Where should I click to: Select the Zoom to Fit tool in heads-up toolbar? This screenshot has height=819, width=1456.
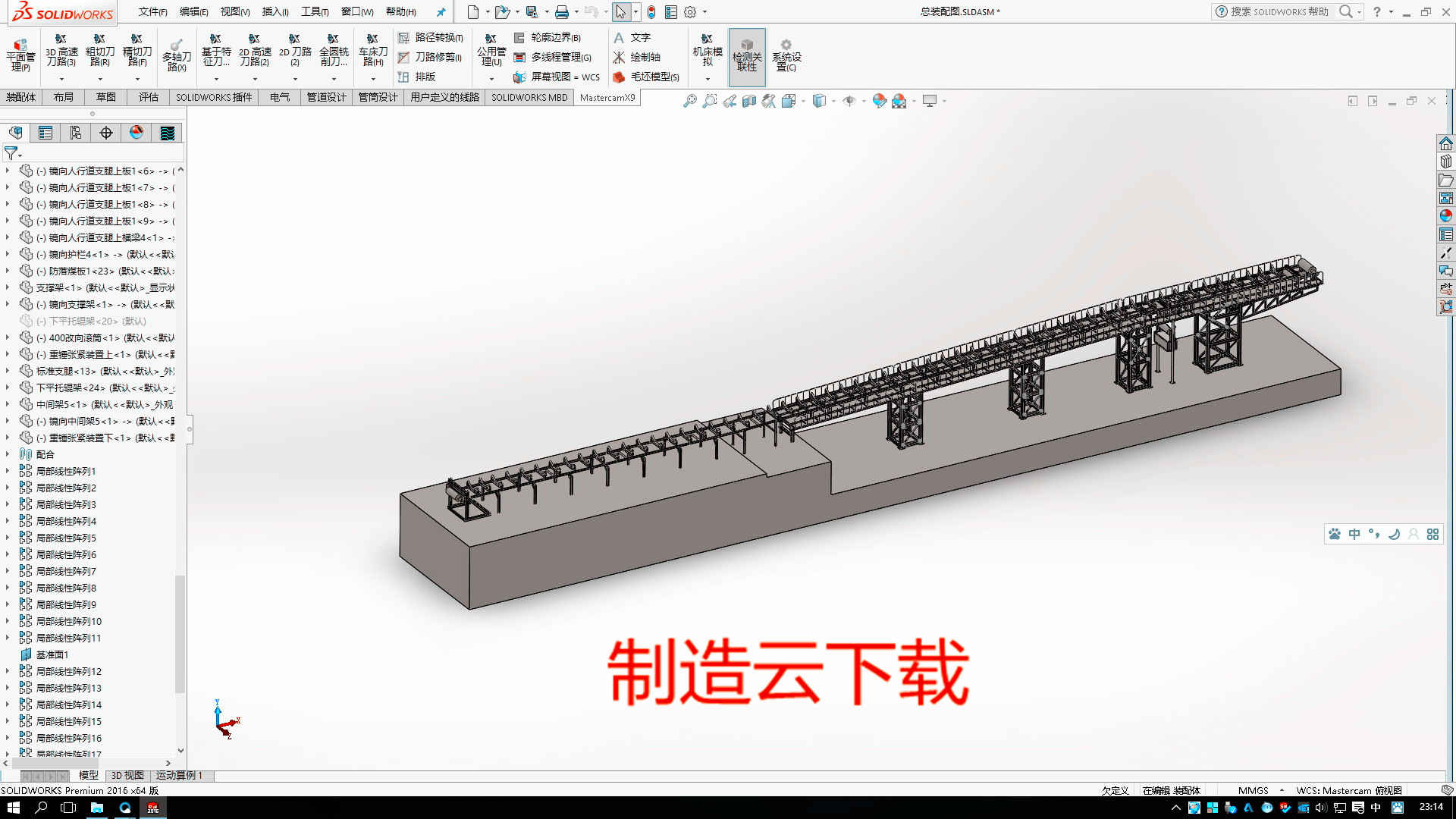(x=692, y=100)
